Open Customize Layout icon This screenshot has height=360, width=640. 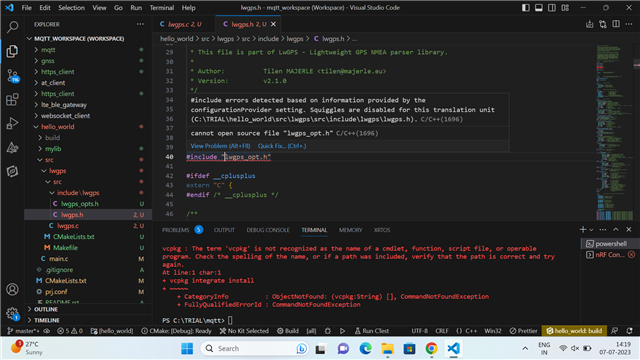(565, 8)
